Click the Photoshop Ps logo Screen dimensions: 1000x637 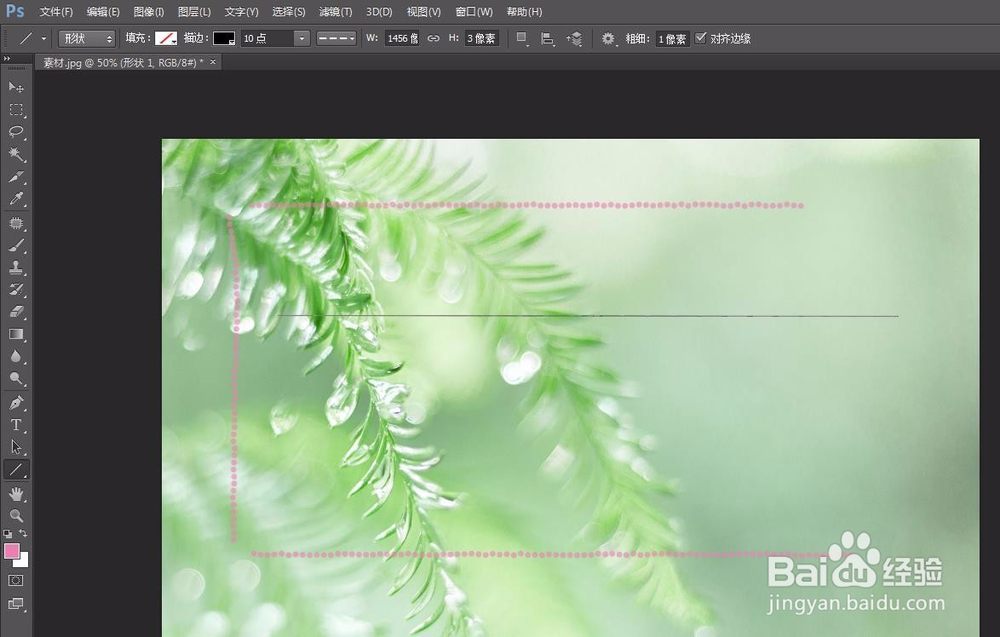15,11
